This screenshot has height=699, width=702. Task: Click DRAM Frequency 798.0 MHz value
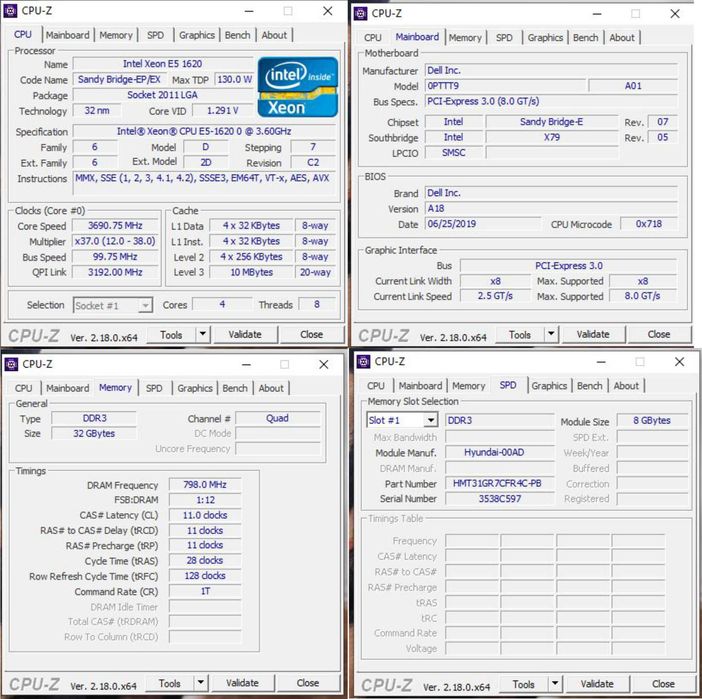[205, 485]
